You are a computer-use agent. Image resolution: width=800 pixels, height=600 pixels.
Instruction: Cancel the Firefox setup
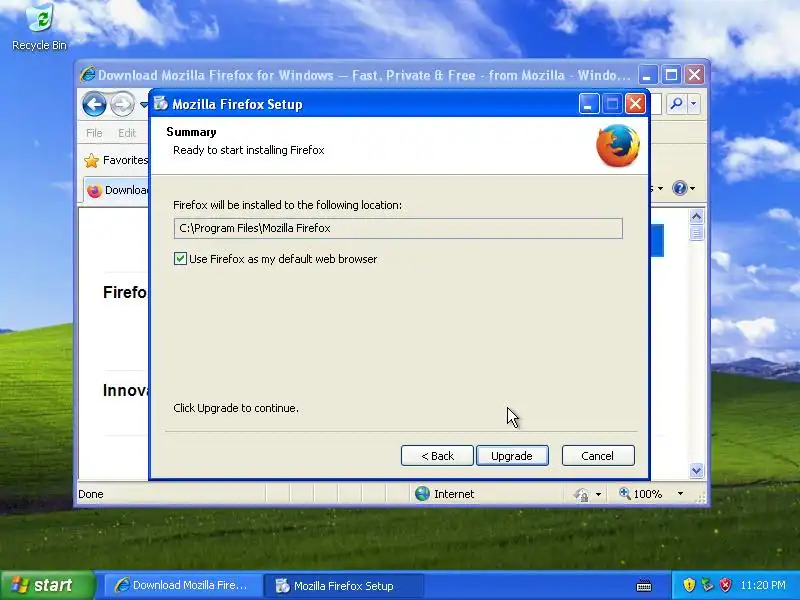(598, 456)
